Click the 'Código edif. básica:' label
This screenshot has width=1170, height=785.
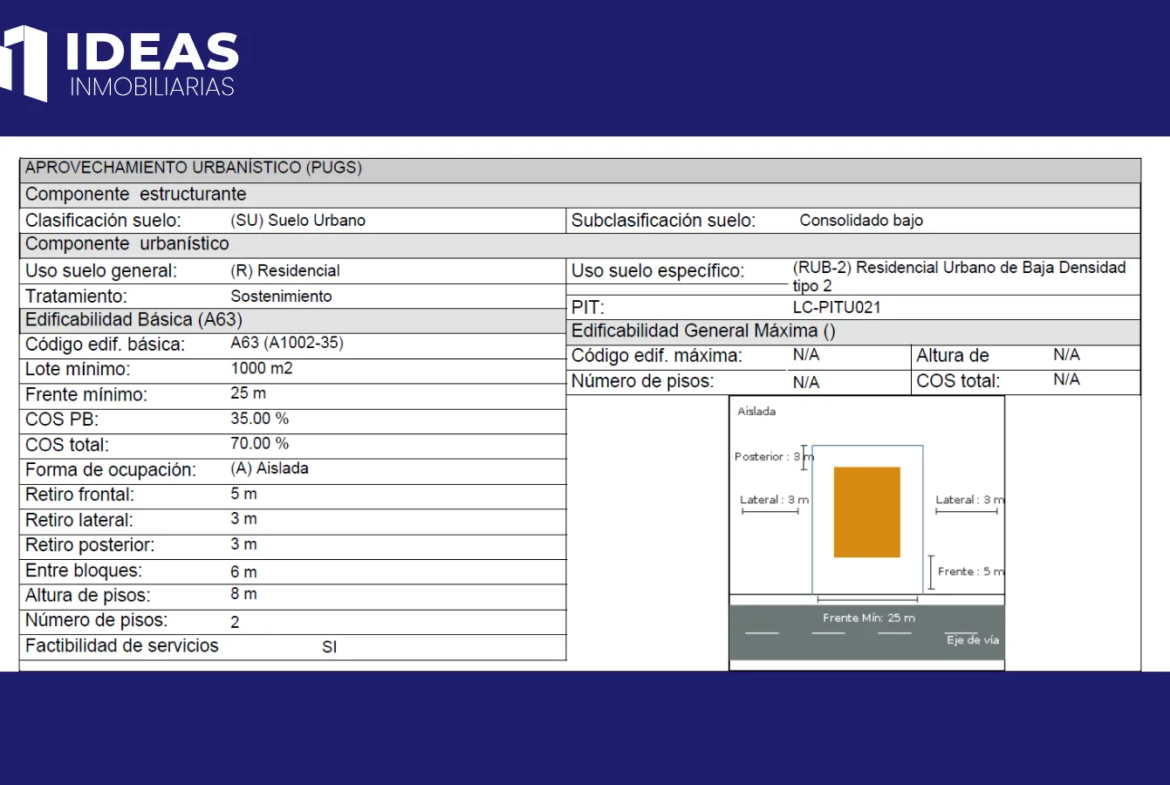point(105,344)
